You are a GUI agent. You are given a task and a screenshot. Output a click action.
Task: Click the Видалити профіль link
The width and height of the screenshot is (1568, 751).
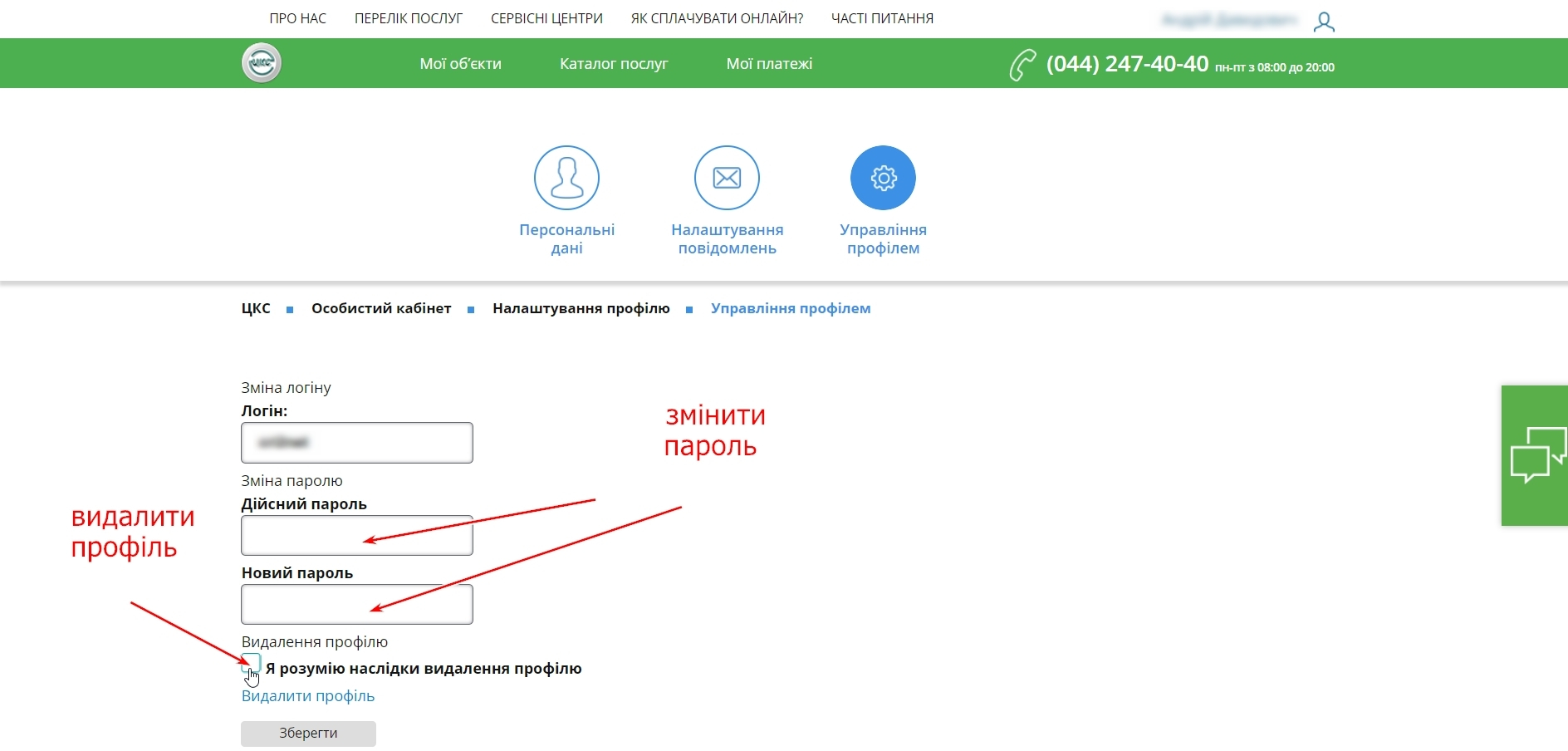pos(308,696)
